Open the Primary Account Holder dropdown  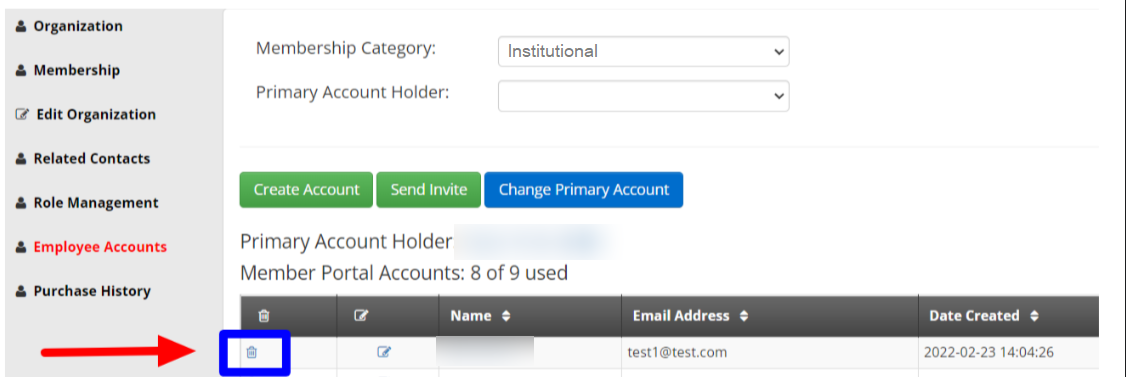(x=643, y=96)
